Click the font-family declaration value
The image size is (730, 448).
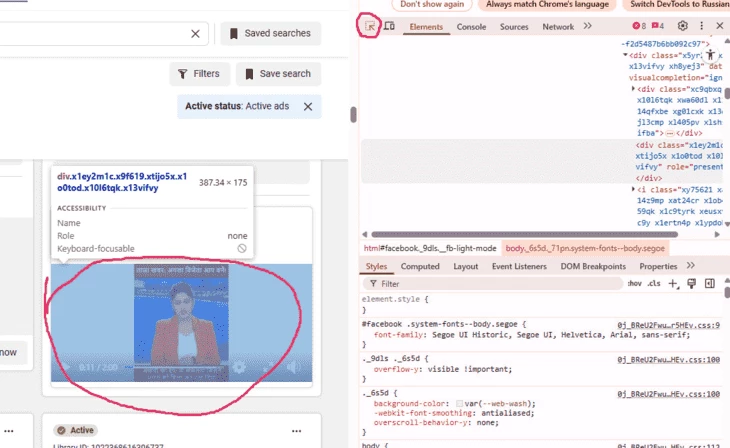click(561, 335)
